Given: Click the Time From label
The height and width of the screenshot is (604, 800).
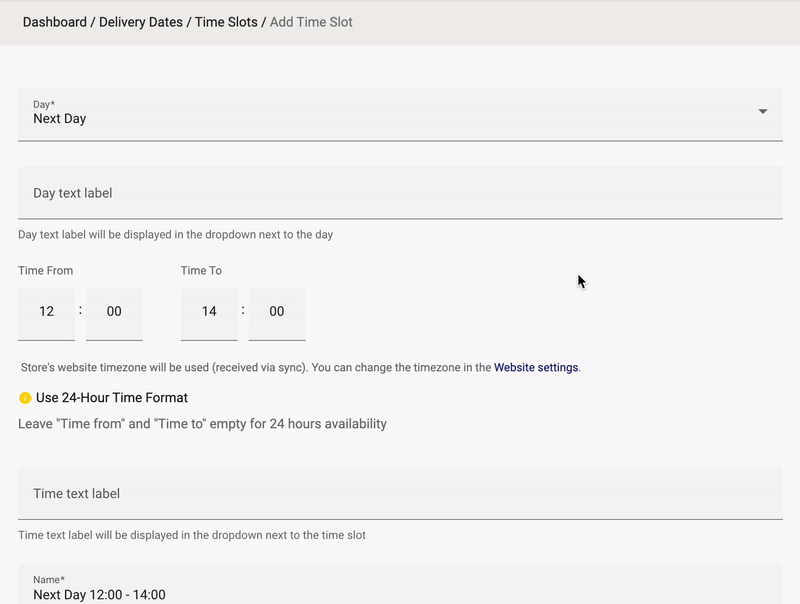Looking at the screenshot, I should point(45,270).
